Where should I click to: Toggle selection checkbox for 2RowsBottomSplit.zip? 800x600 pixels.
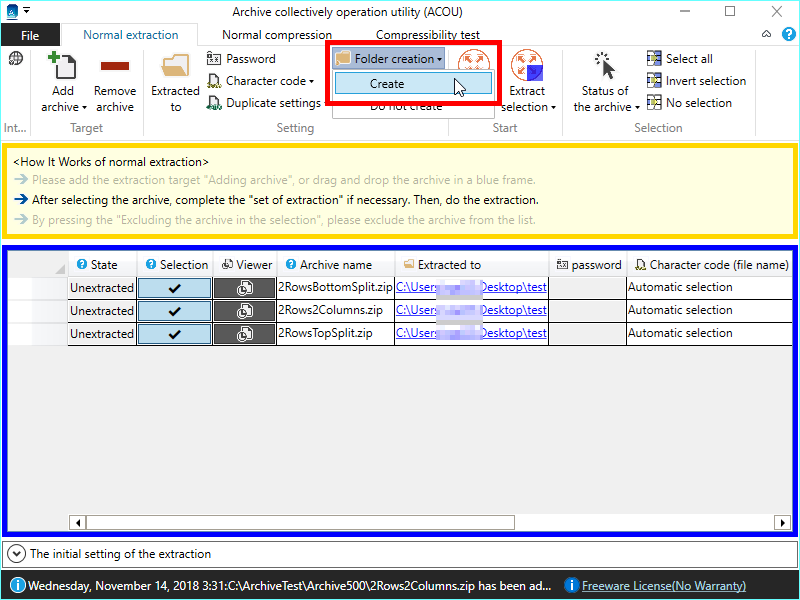click(174, 288)
